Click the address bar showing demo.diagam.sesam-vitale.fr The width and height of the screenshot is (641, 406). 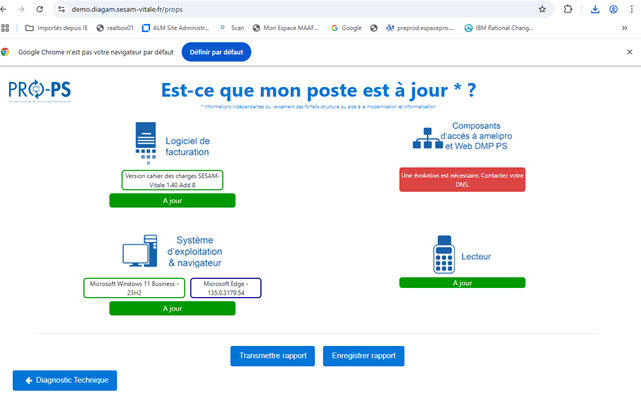pyautogui.click(x=300, y=9)
